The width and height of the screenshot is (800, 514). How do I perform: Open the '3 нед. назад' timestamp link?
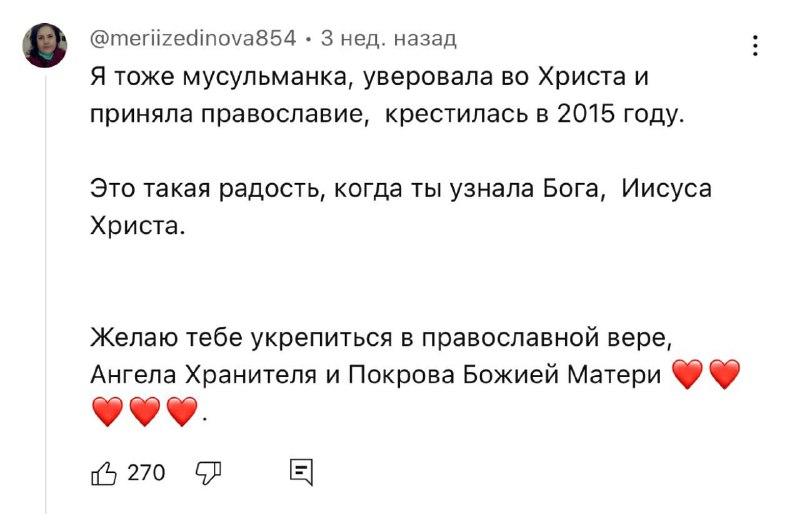(x=388, y=38)
